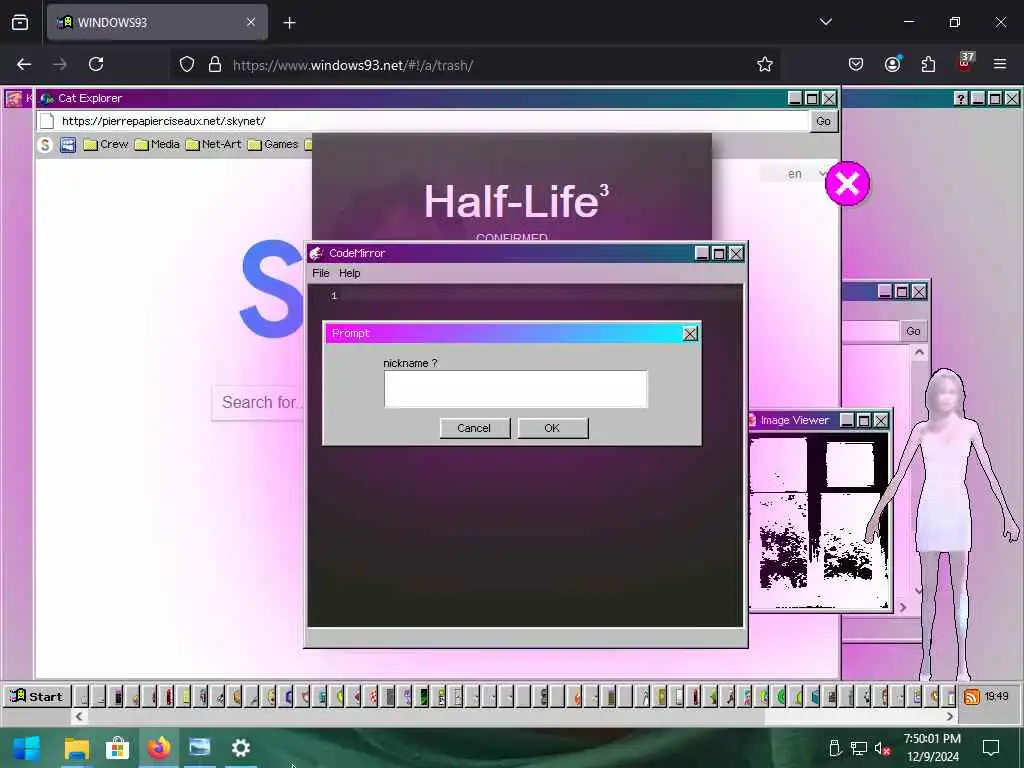The image size is (1024, 768).
Task: Click left arrow of the taskbar horizontal scrollbar
Action: point(78,716)
